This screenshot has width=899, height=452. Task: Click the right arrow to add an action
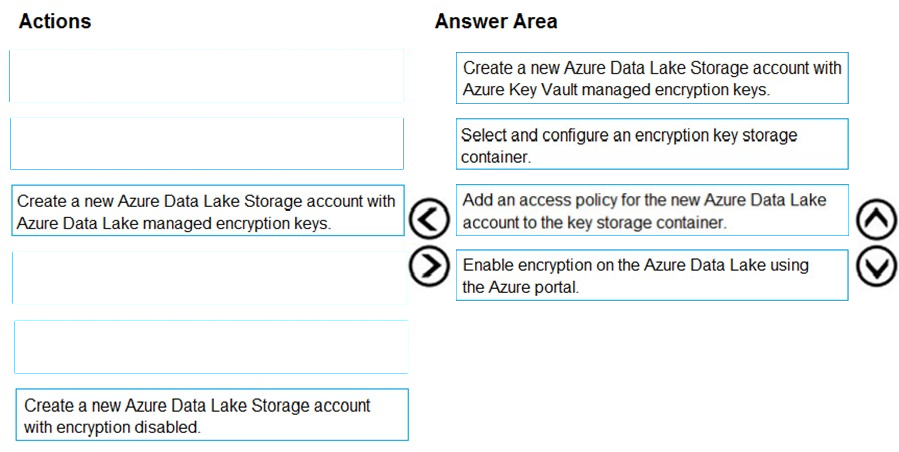(428, 267)
